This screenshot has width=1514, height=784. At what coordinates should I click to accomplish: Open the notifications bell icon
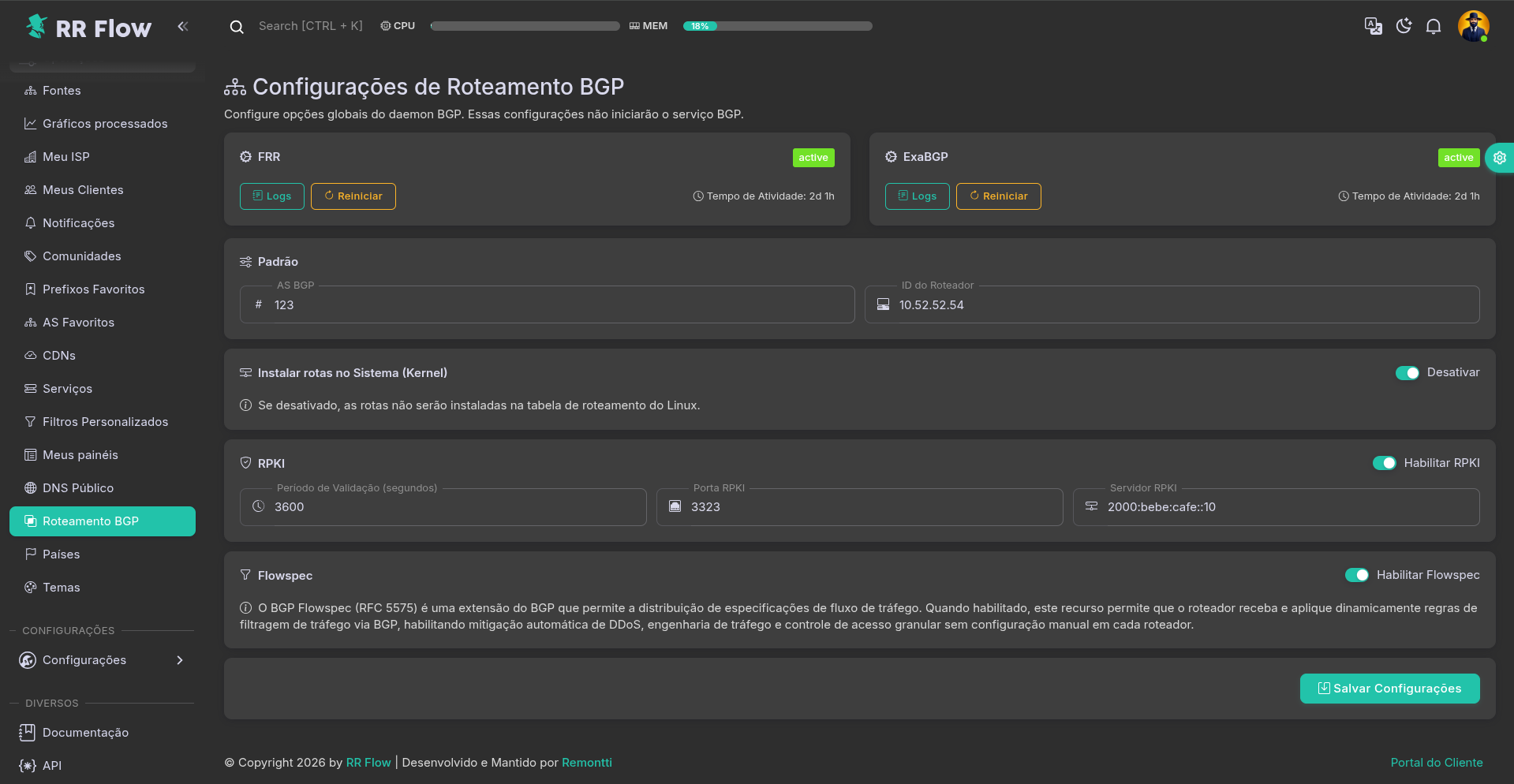(1434, 26)
